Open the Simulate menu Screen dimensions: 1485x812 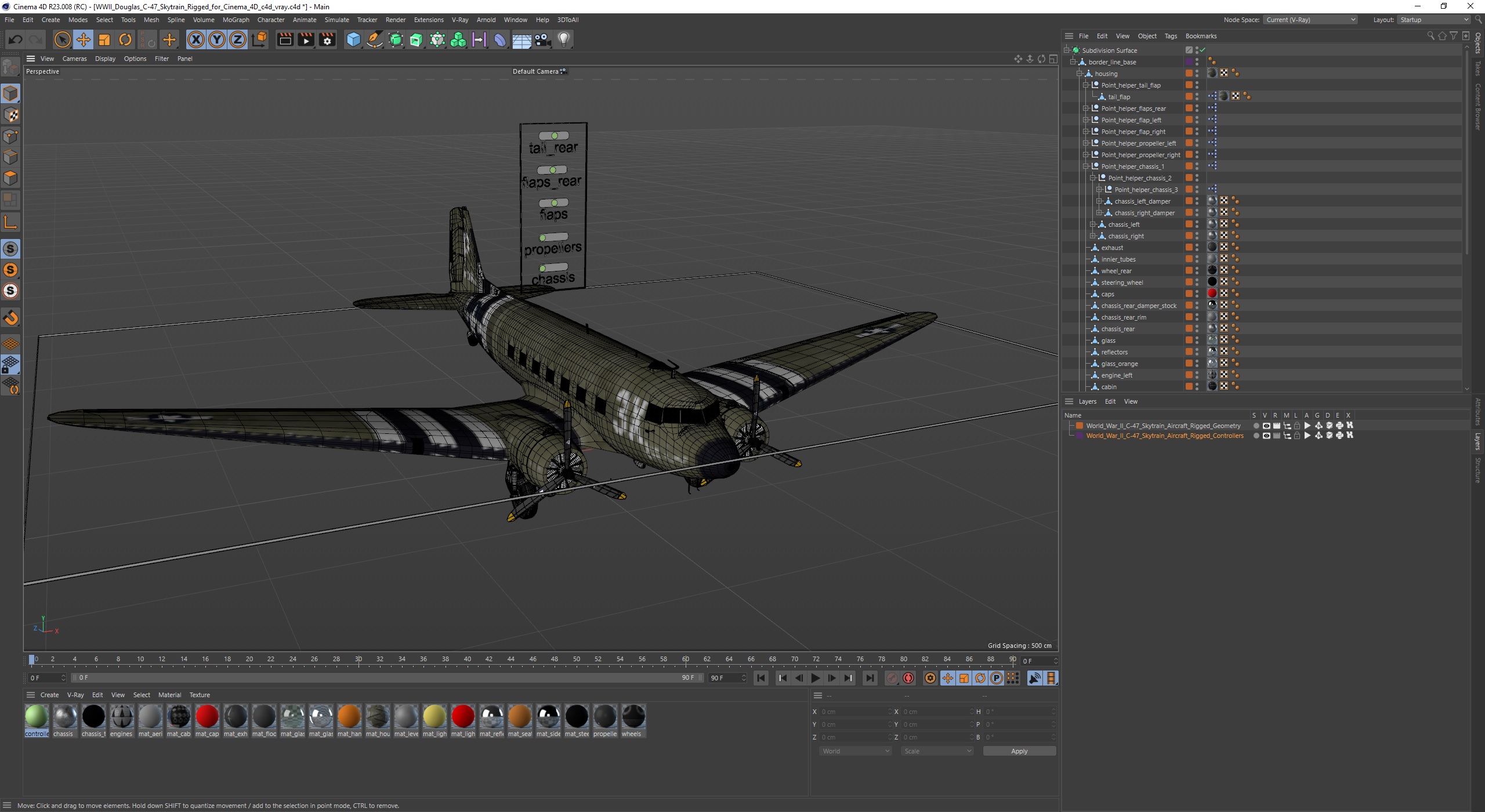click(x=336, y=20)
